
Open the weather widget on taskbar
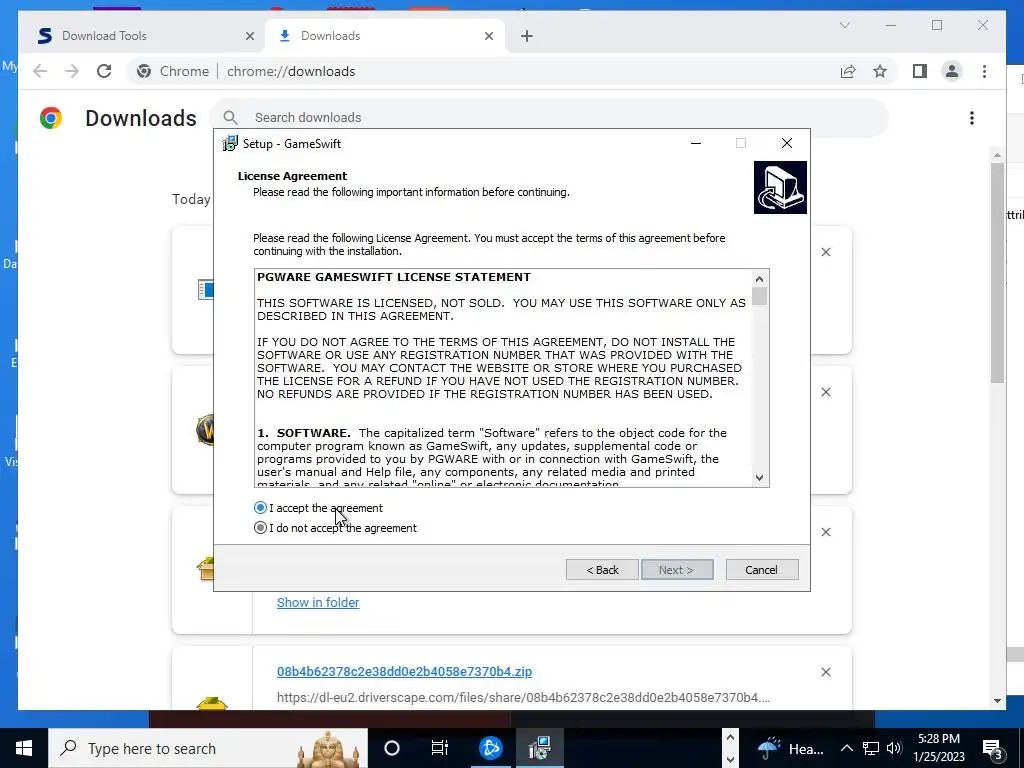click(x=790, y=748)
